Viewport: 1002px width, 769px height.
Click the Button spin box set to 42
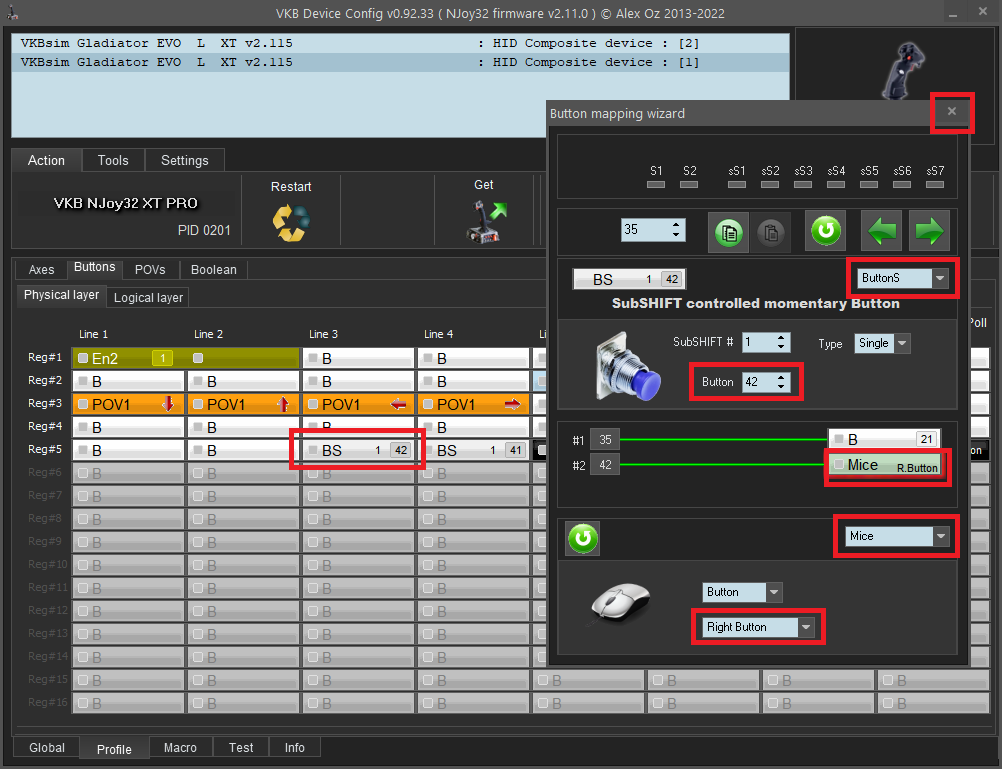click(x=766, y=382)
